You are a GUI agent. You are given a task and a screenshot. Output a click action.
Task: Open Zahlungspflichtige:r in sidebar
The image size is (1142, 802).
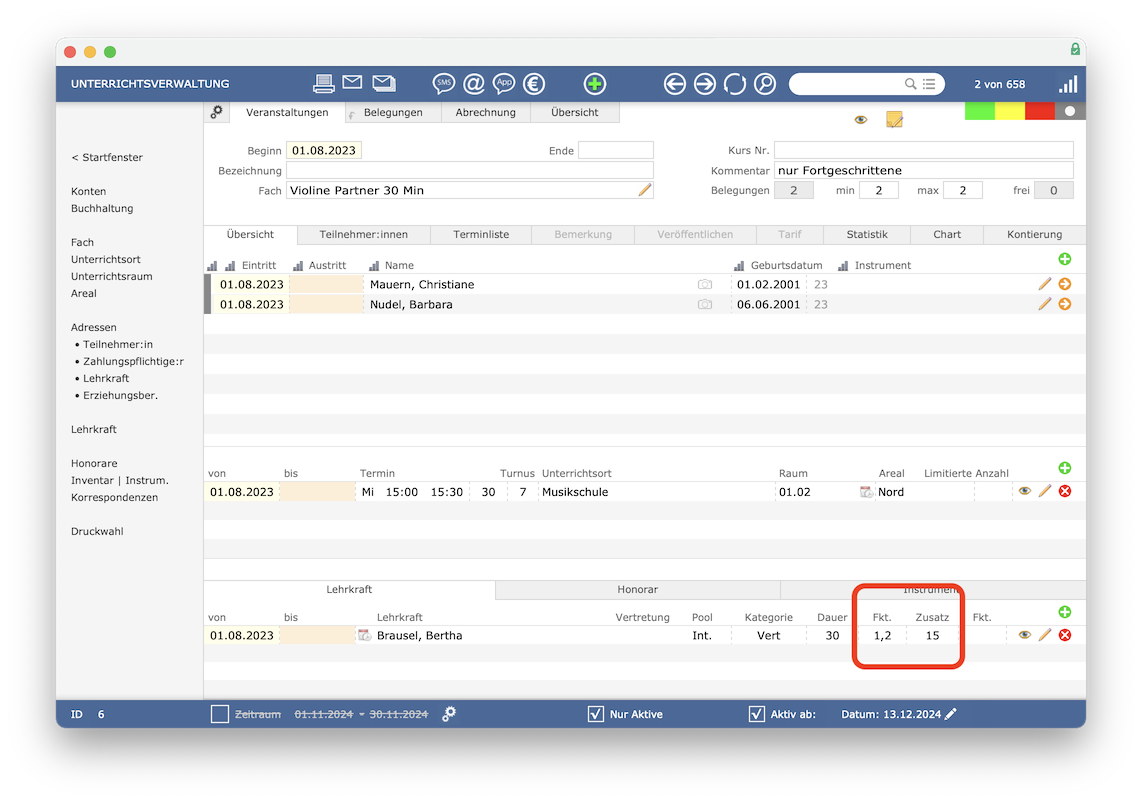(x=133, y=361)
